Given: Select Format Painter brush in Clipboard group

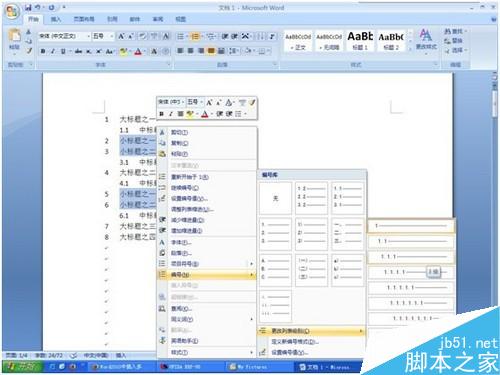Looking at the screenshot, I should click(29, 51).
